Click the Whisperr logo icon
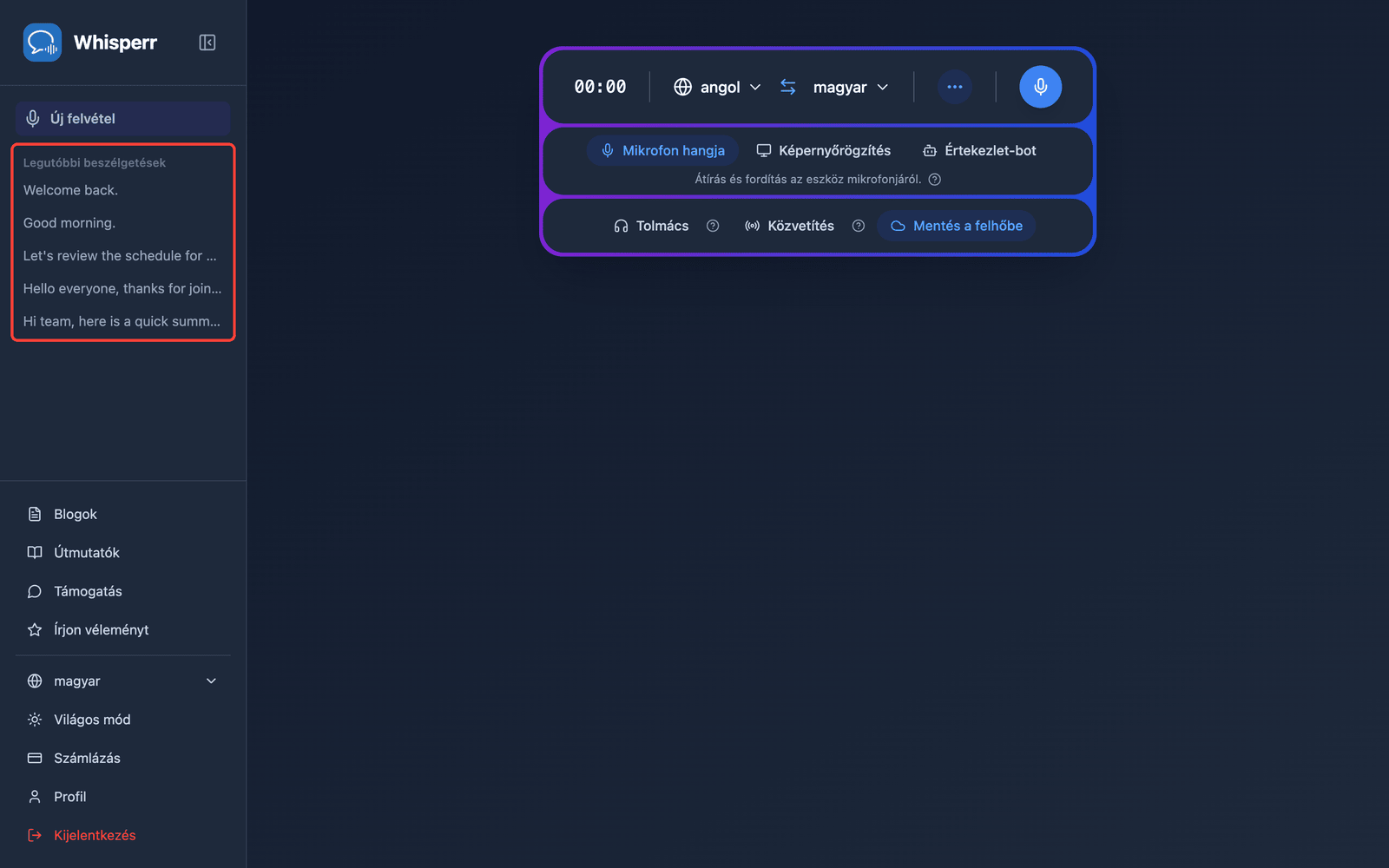The height and width of the screenshot is (868, 1389). [x=43, y=43]
